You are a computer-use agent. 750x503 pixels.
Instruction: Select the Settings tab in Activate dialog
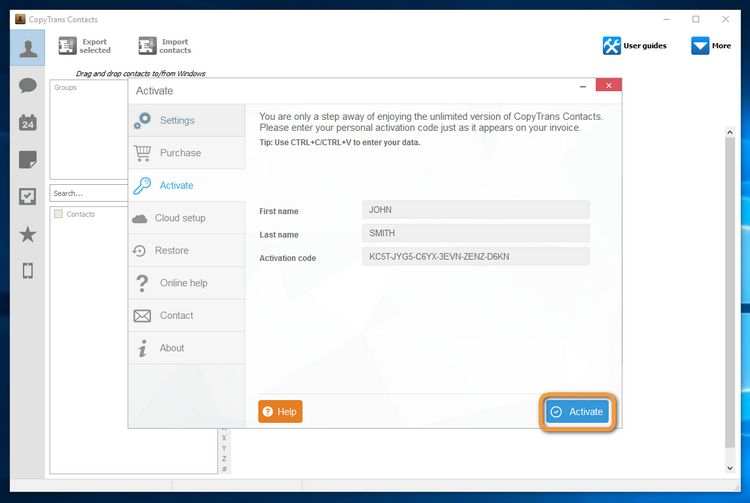(x=187, y=120)
